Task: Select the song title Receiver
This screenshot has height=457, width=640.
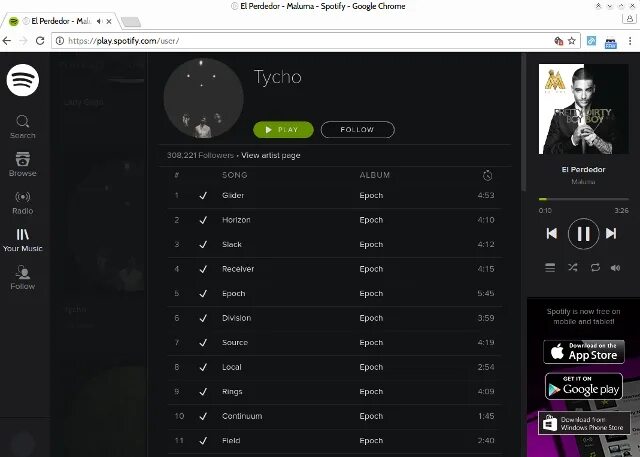Action: point(238,269)
